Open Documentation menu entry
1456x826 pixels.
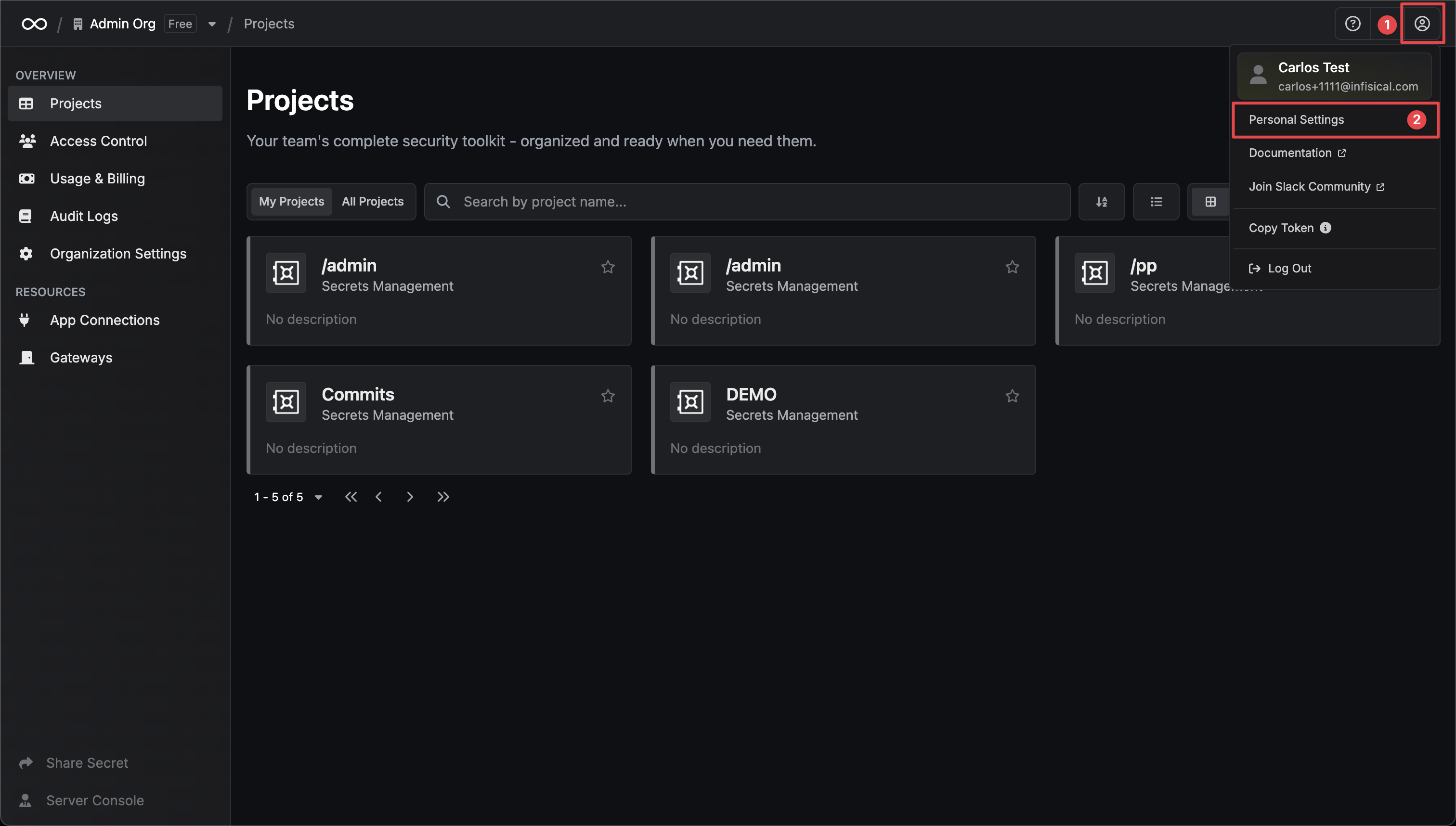(x=1335, y=153)
